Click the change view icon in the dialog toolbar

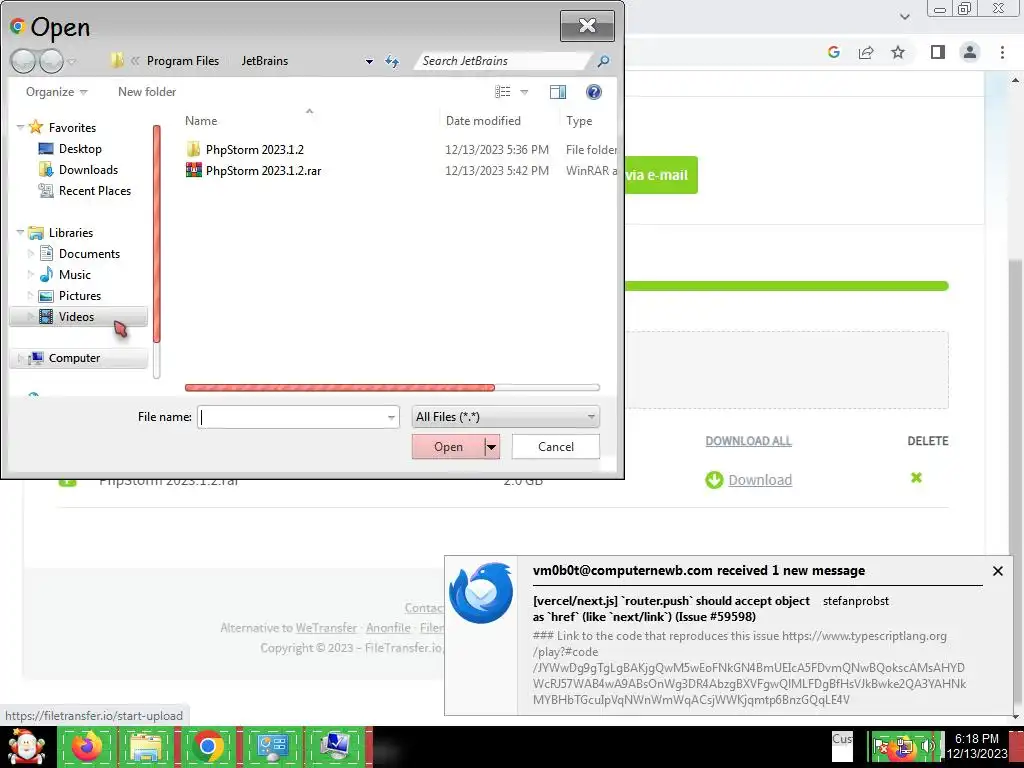[x=502, y=92]
